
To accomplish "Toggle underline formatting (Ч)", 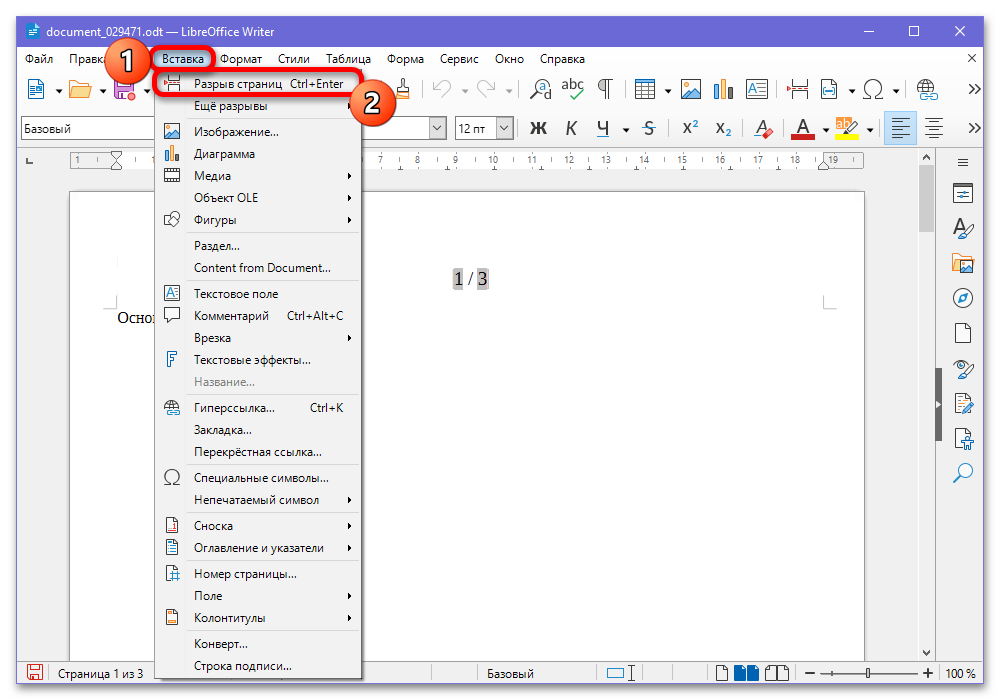I will [x=603, y=129].
